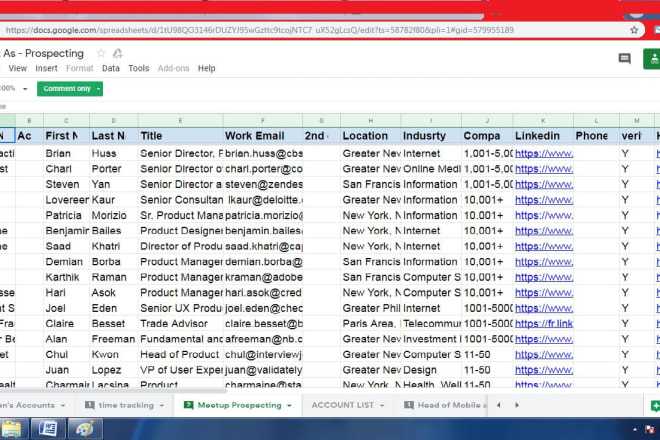Open the Microsoft Word taskbar icon
The image size is (660, 440).
[48, 429]
